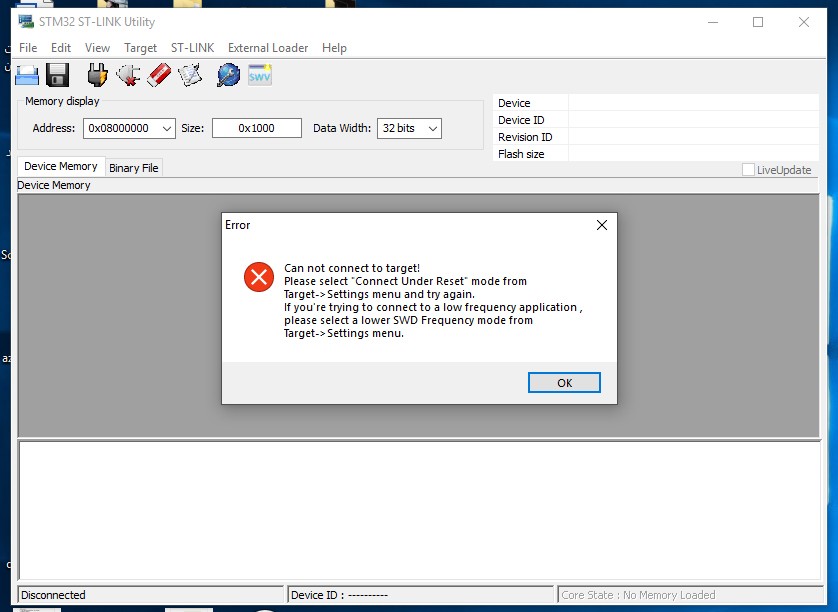Open the File menu
The image size is (838, 612).
28,48
